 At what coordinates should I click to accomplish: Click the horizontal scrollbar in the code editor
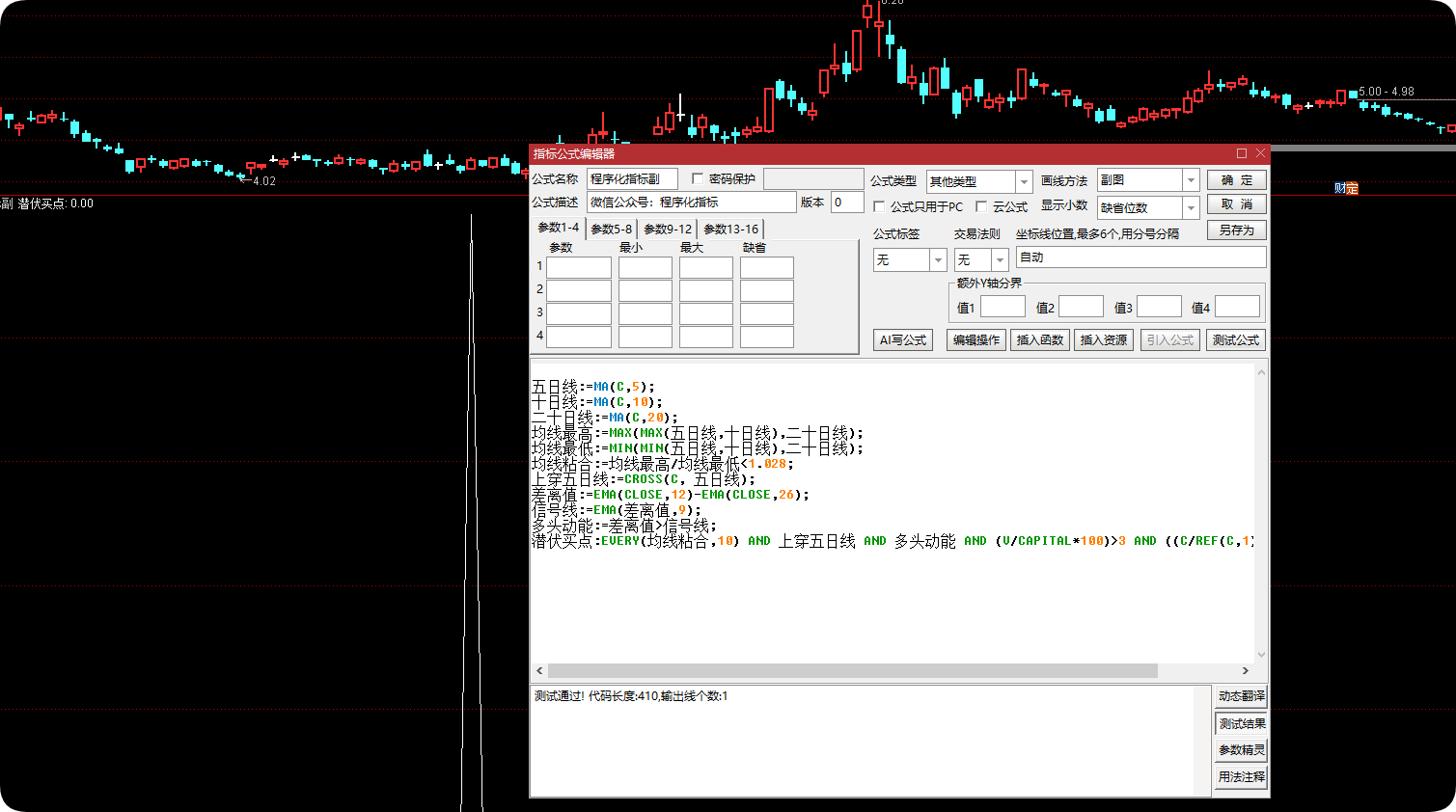tap(853, 670)
